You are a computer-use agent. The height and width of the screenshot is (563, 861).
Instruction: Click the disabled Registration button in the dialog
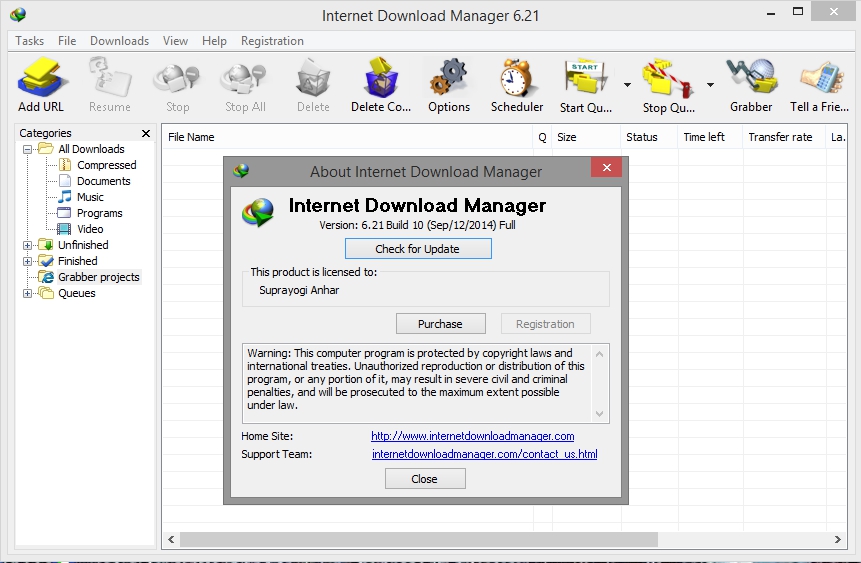point(545,324)
